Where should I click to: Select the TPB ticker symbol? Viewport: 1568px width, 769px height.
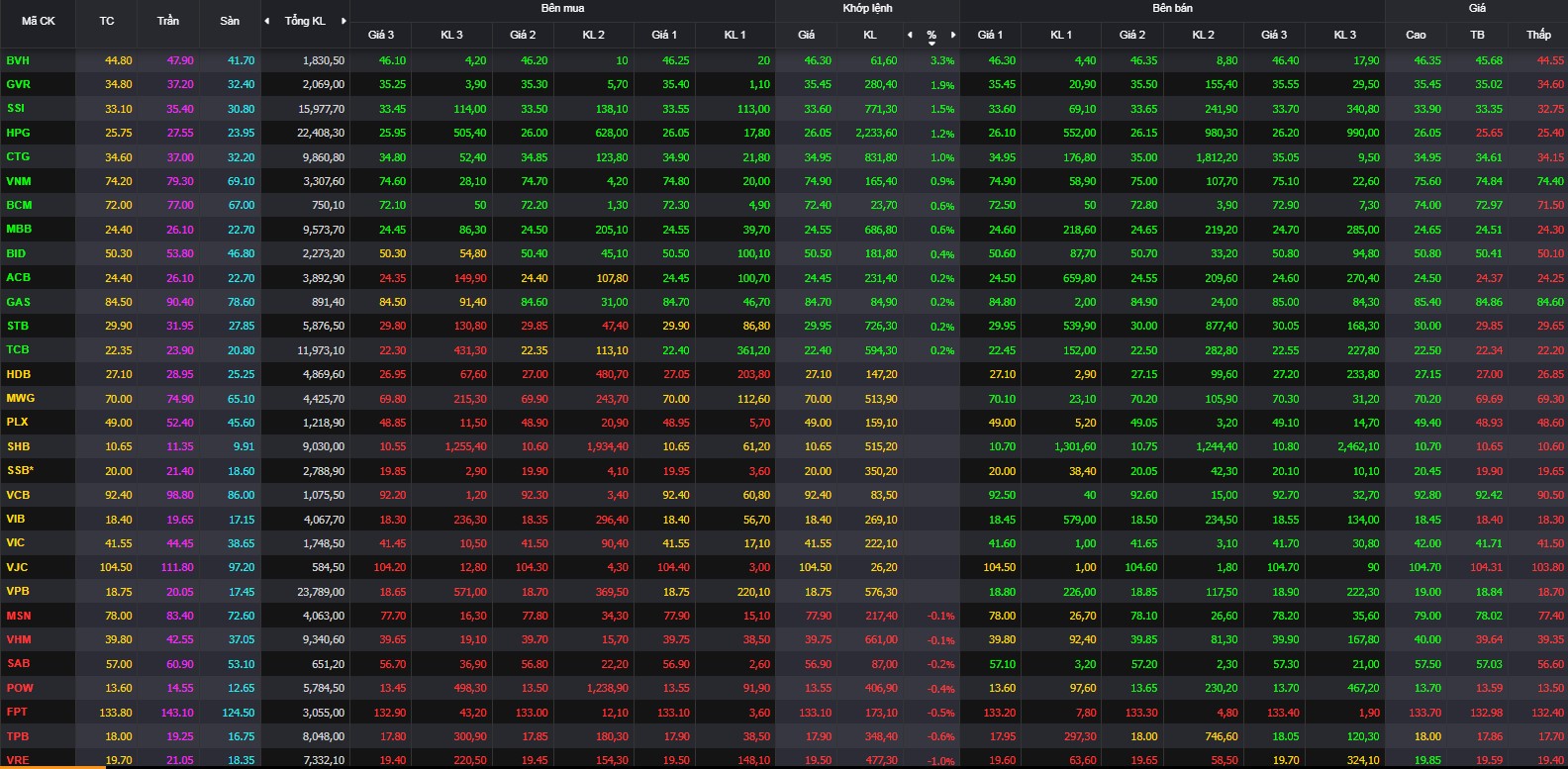pos(18,736)
